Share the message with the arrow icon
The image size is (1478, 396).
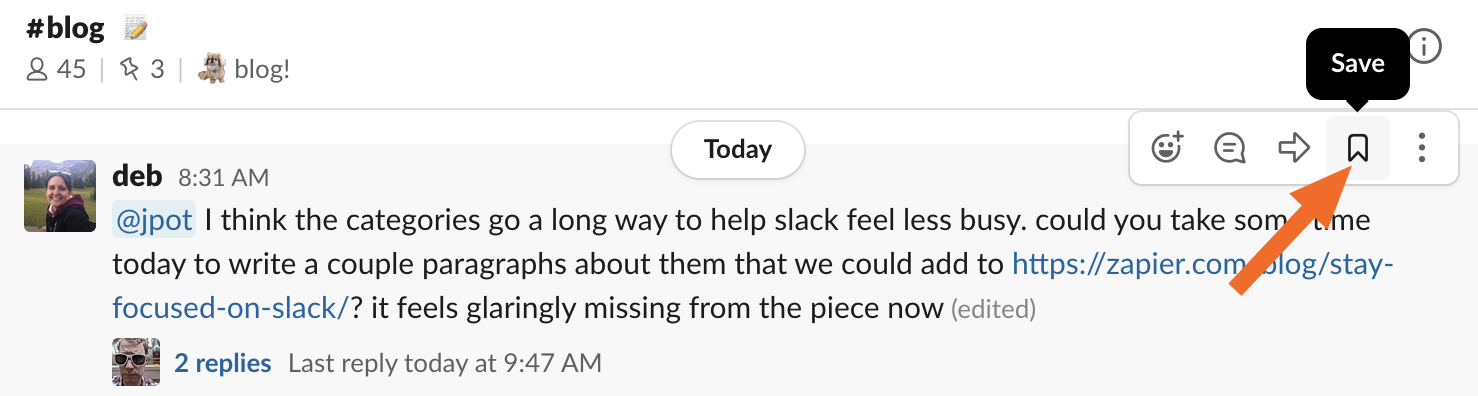1294,149
